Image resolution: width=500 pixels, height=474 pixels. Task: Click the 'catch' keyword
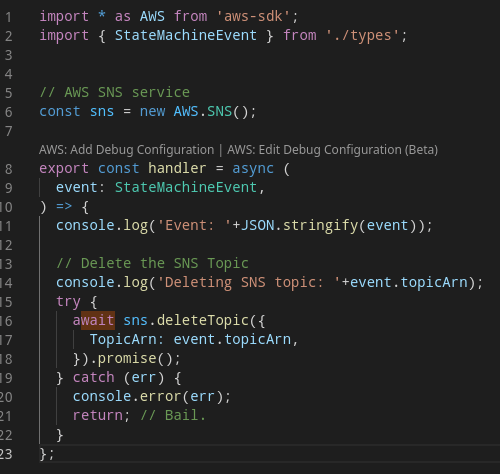click(94, 378)
